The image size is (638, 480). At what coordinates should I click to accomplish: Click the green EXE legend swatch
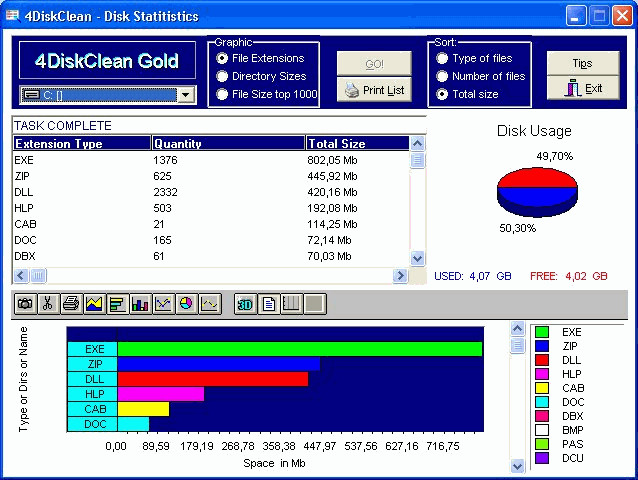(x=542, y=332)
